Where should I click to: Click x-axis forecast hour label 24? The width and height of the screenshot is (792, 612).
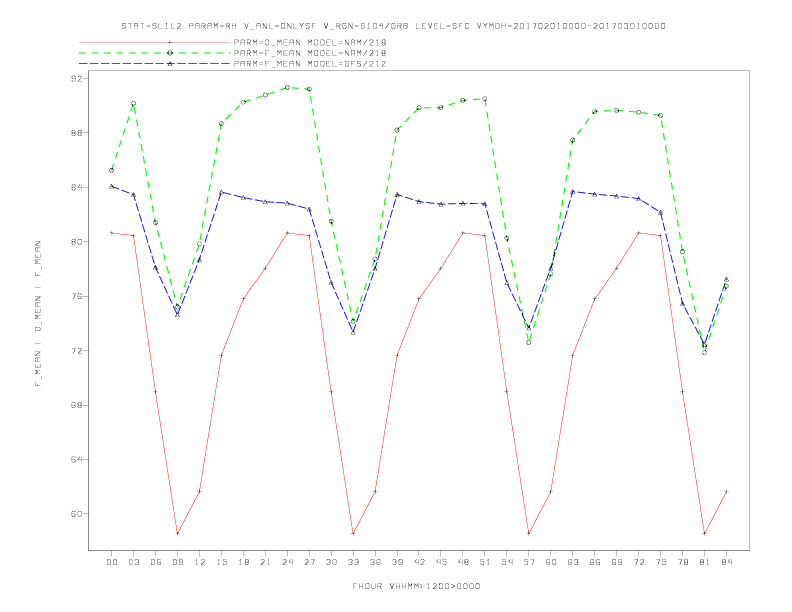pyautogui.click(x=287, y=562)
